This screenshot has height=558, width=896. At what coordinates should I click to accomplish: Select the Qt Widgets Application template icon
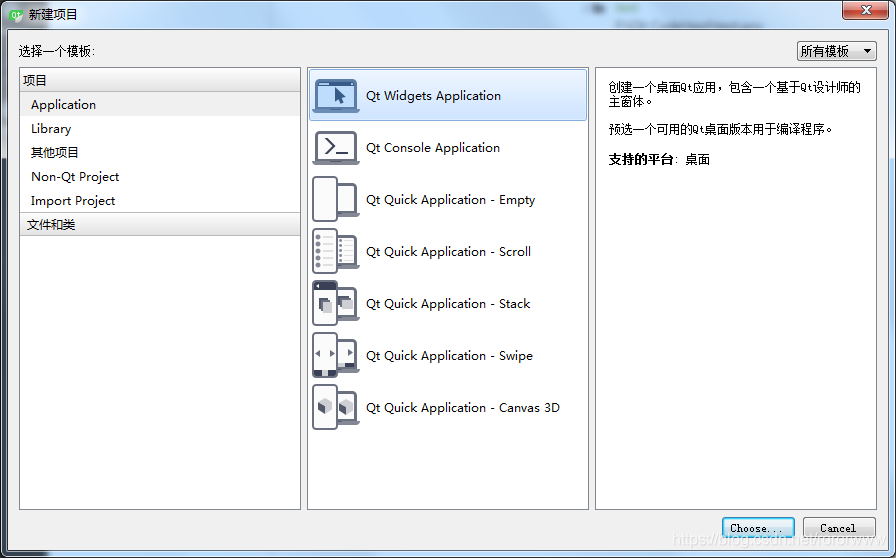tap(336, 95)
